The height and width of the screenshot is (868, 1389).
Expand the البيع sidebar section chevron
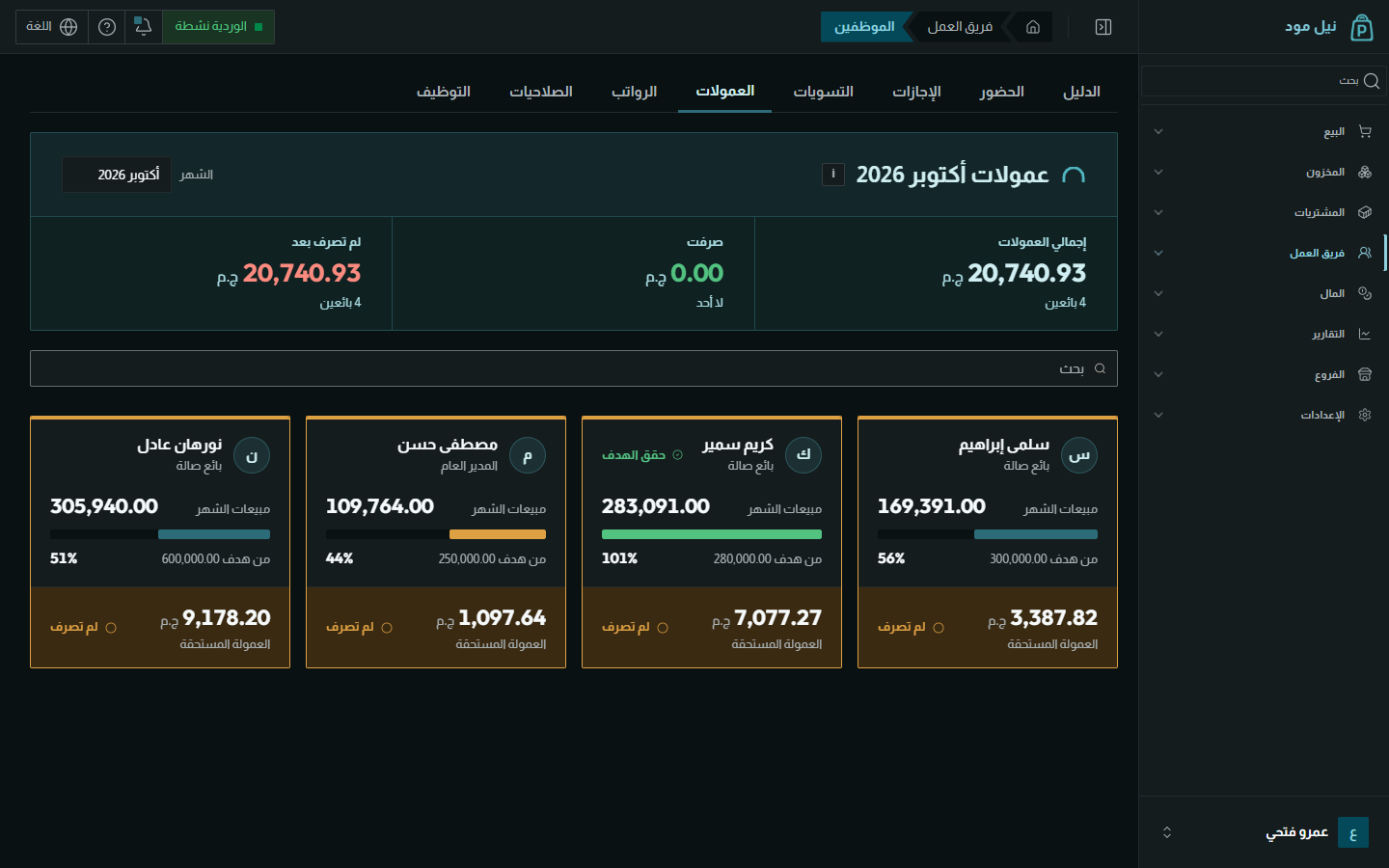pyautogui.click(x=1158, y=131)
